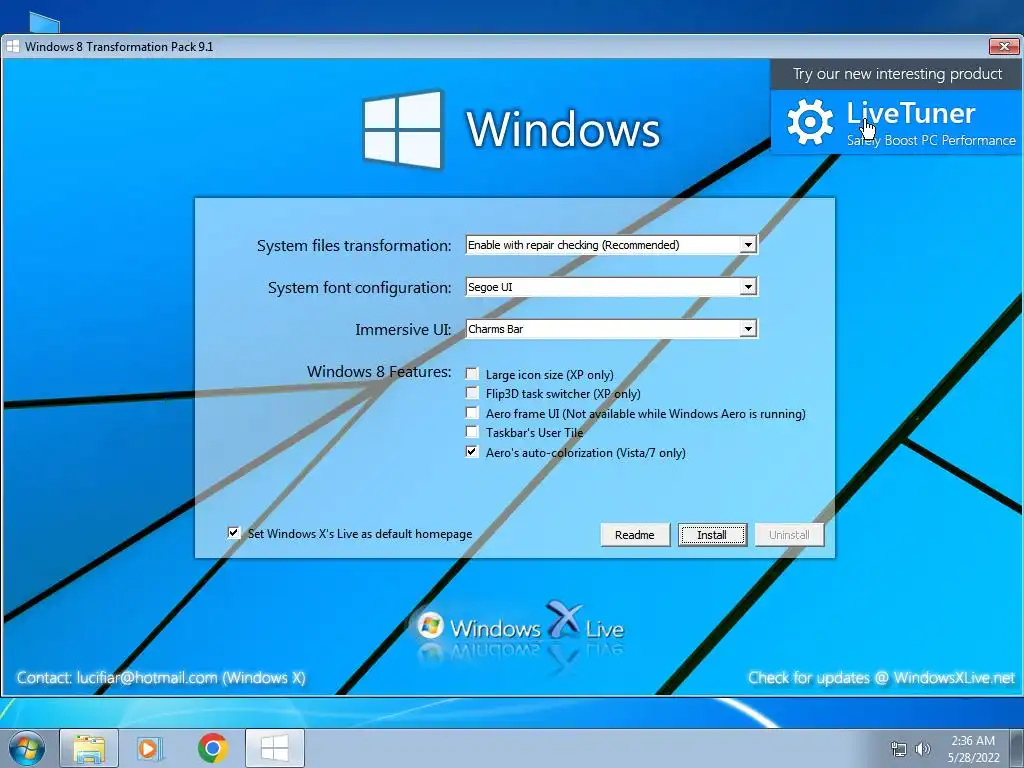1024x768 pixels.
Task: Click the volume speaker tray icon
Action: [923, 749]
